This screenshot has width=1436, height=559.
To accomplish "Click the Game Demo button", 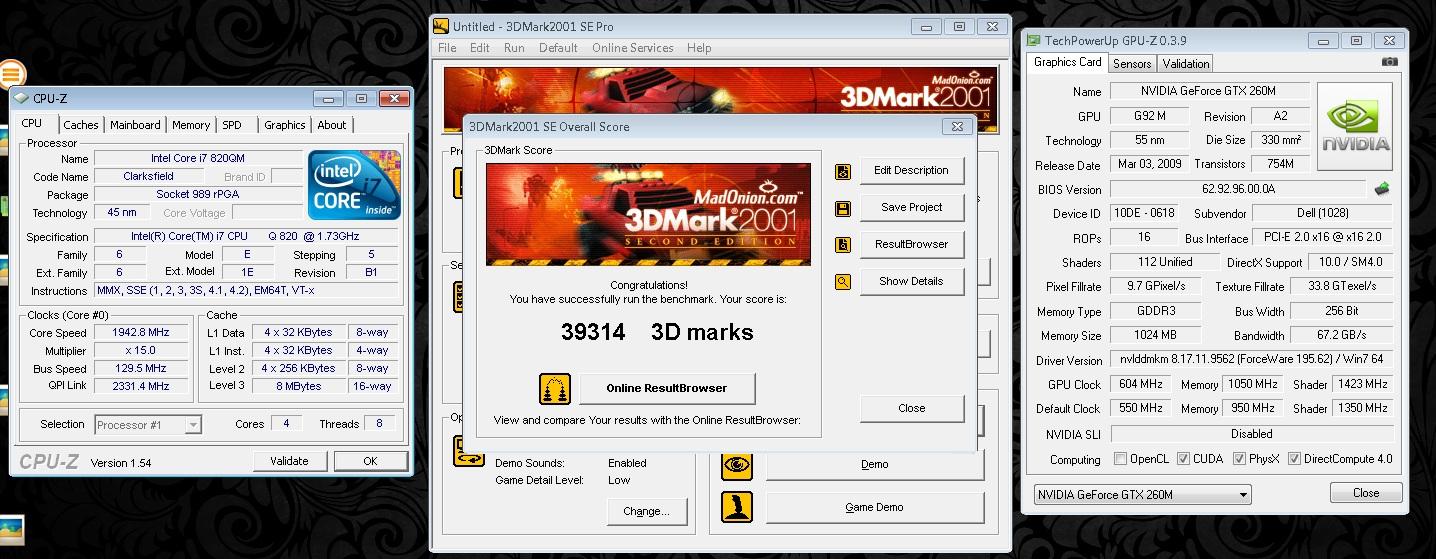I will point(874,507).
